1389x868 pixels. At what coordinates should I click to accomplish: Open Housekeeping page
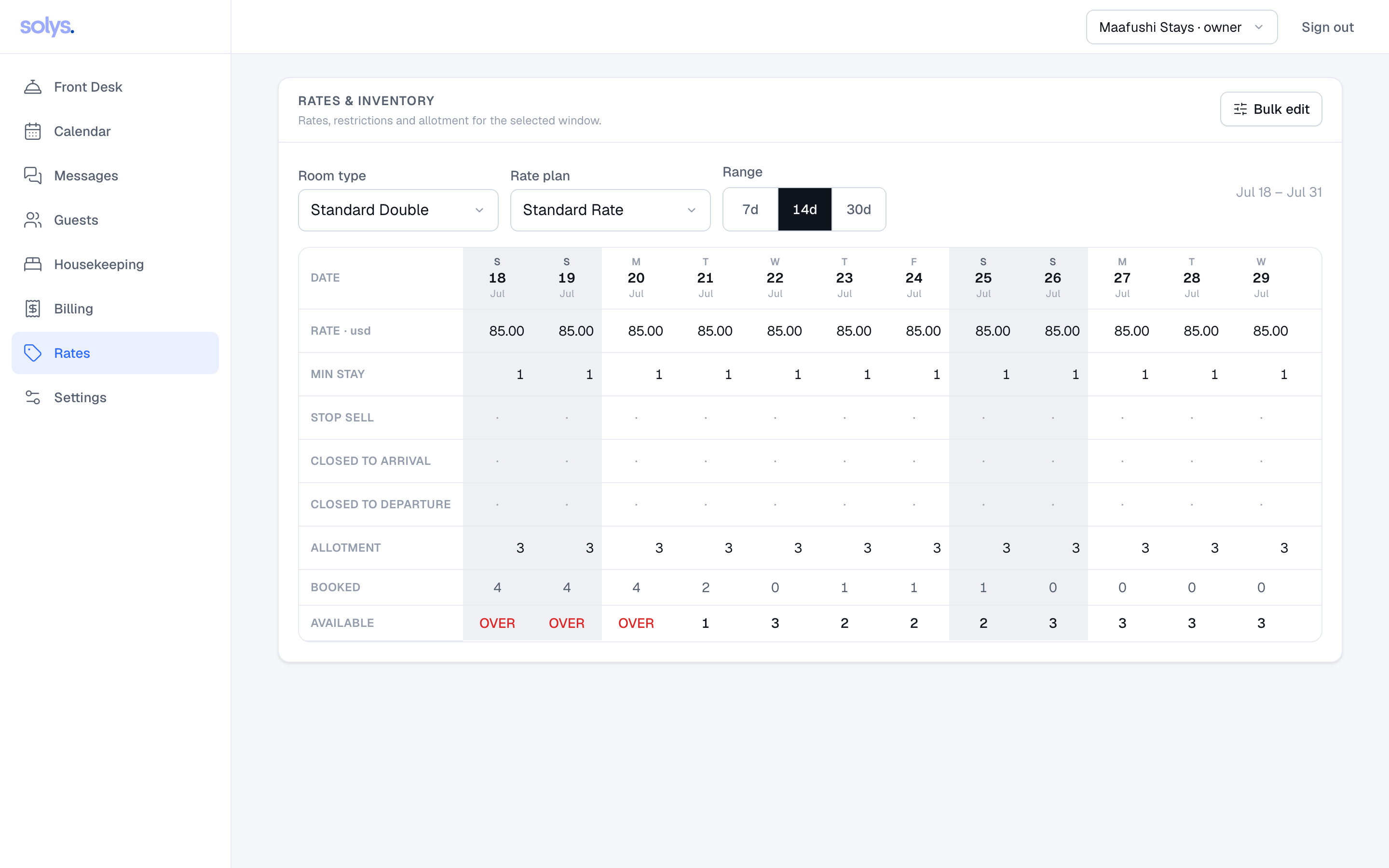click(x=115, y=264)
